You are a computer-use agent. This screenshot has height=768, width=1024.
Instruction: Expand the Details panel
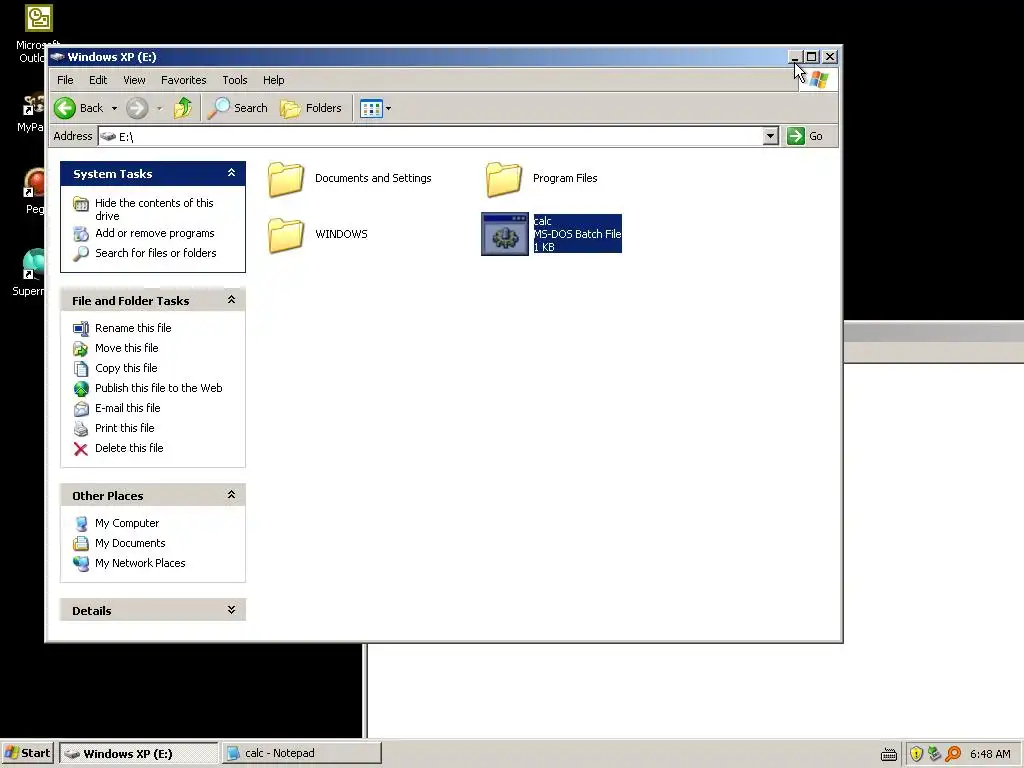pyautogui.click(x=231, y=610)
